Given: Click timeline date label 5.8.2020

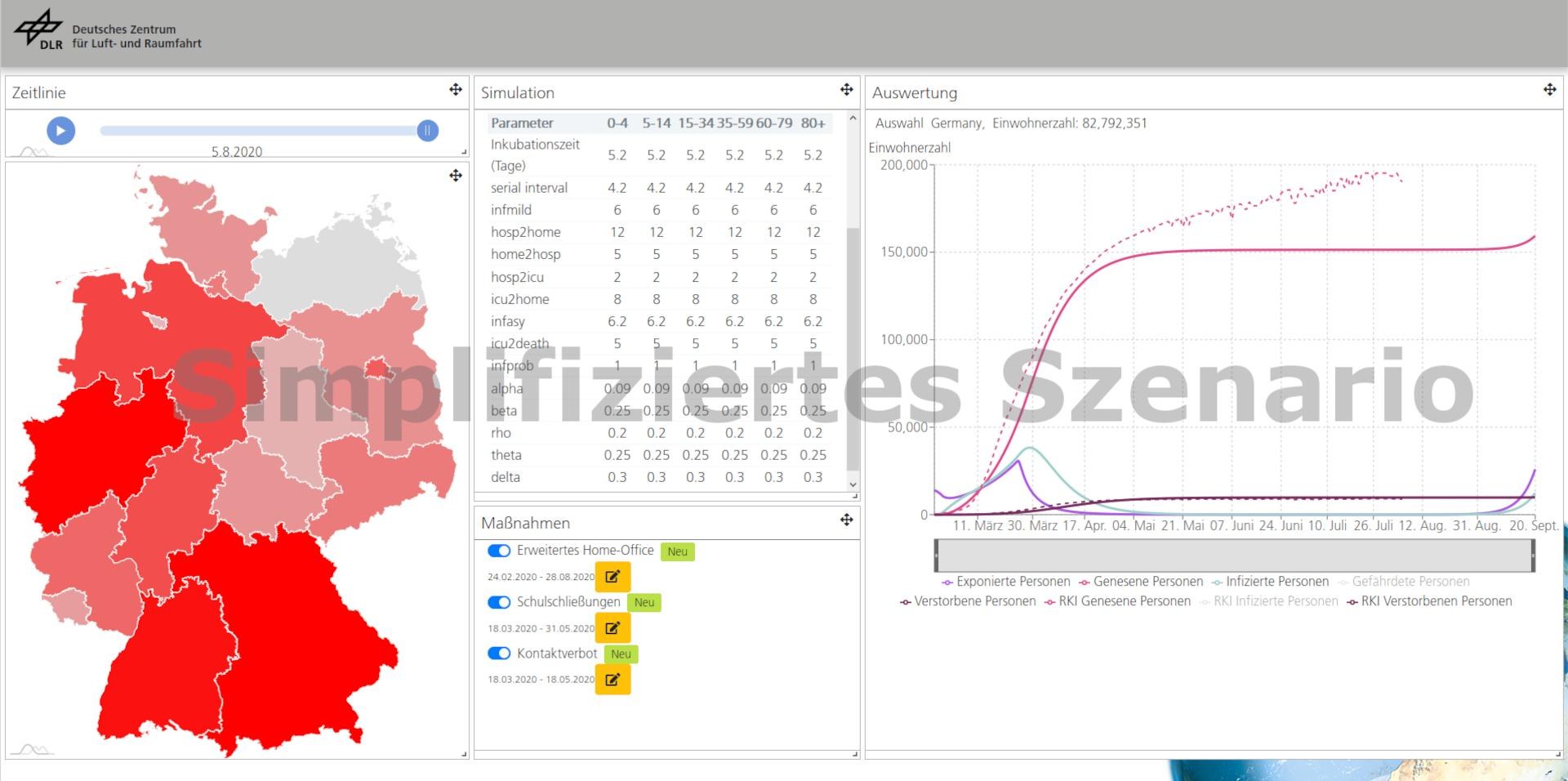Looking at the screenshot, I should (x=237, y=152).
